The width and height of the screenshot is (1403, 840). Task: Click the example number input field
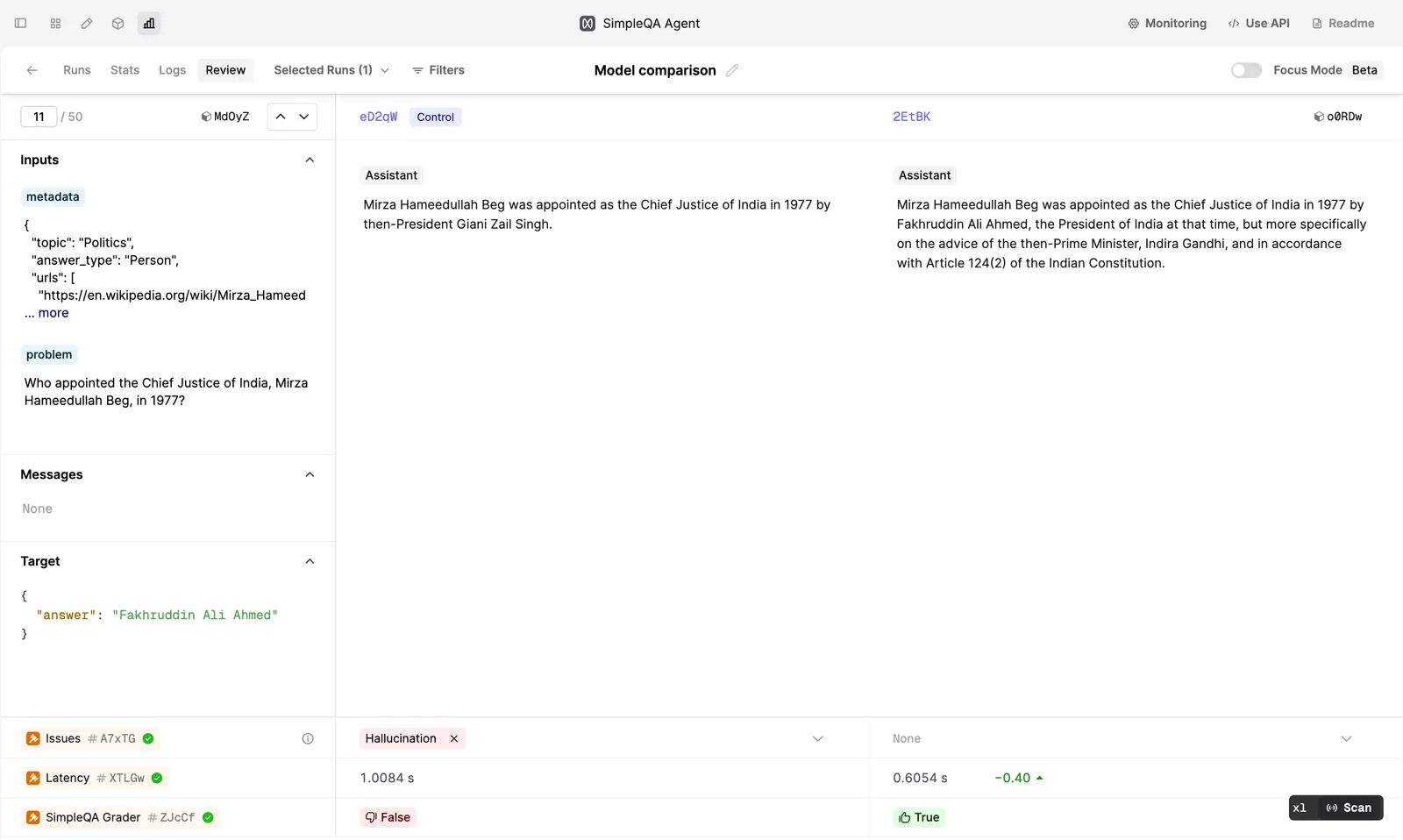coord(39,117)
